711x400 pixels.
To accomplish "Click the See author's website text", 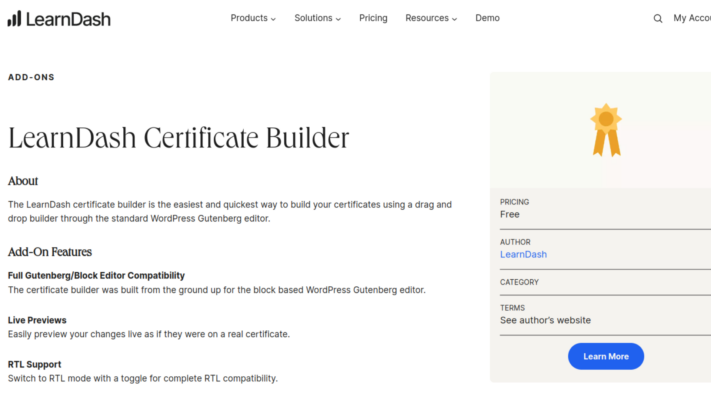I will tap(545, 320).
